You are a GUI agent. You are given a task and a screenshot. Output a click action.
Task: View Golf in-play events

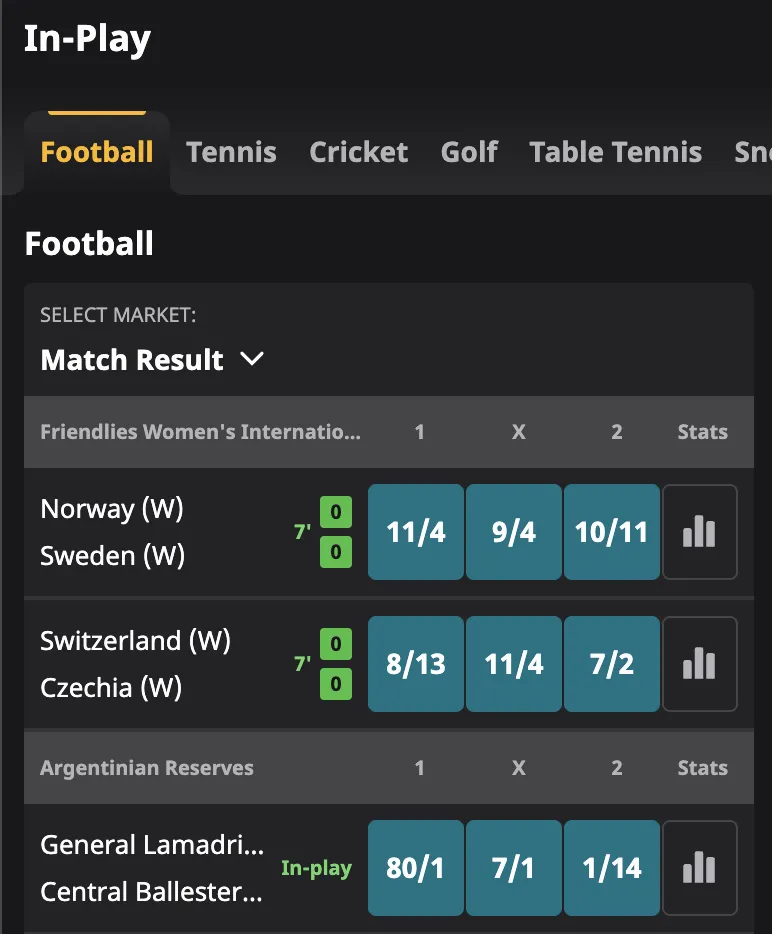coord(469,152)
